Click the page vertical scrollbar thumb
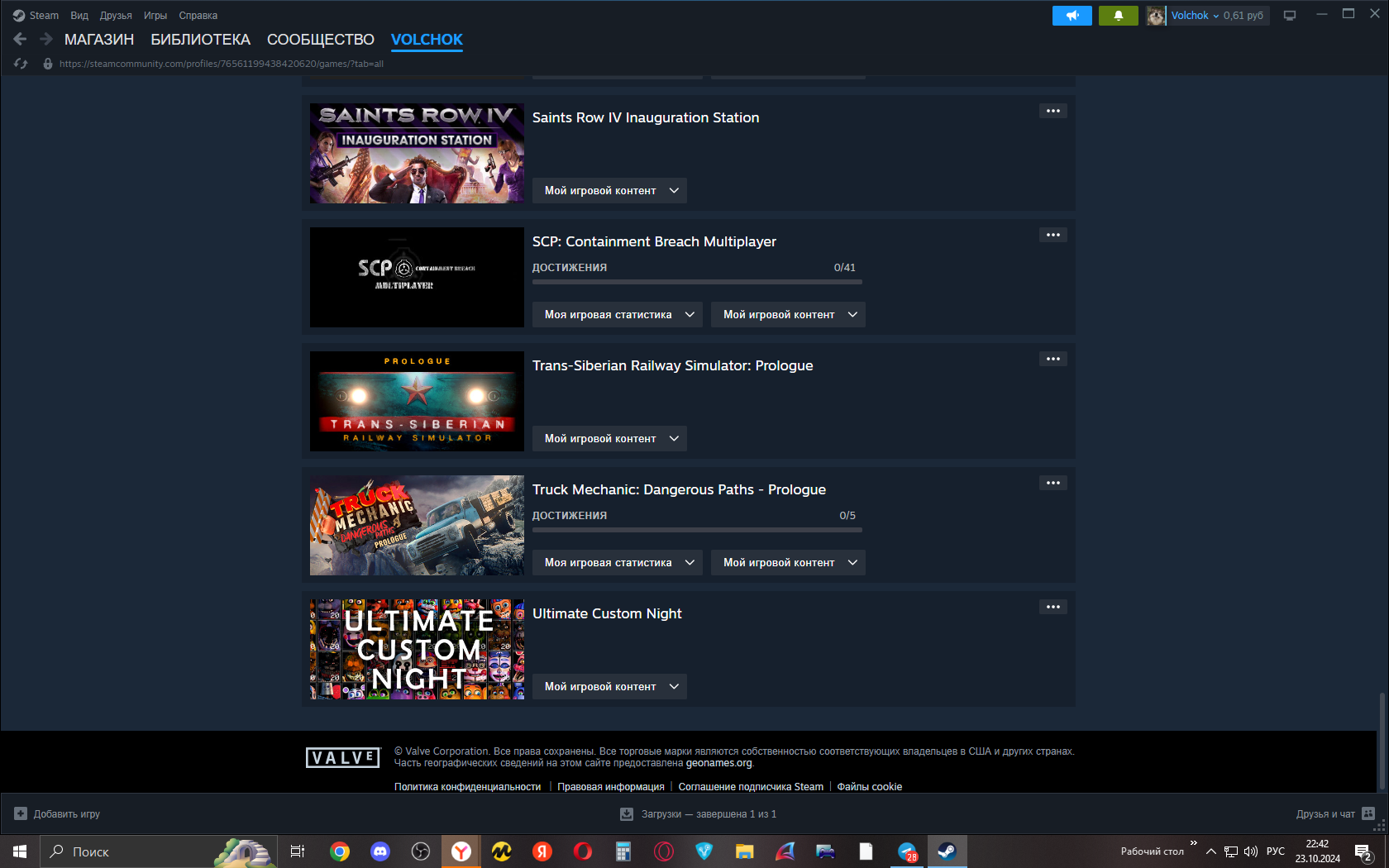This screenshot has width=1389, height=868. tap(1382, 742)
